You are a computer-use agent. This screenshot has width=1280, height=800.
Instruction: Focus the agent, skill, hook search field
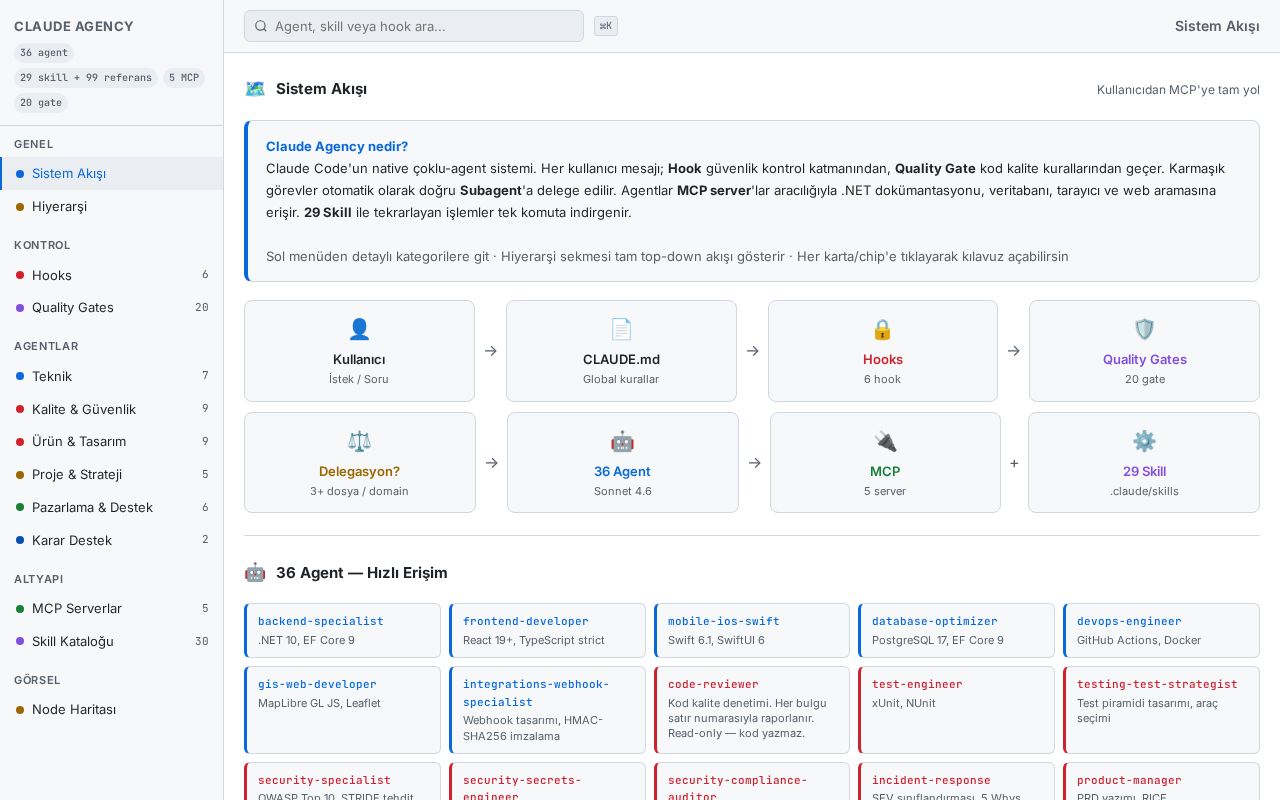coord(414,26)
